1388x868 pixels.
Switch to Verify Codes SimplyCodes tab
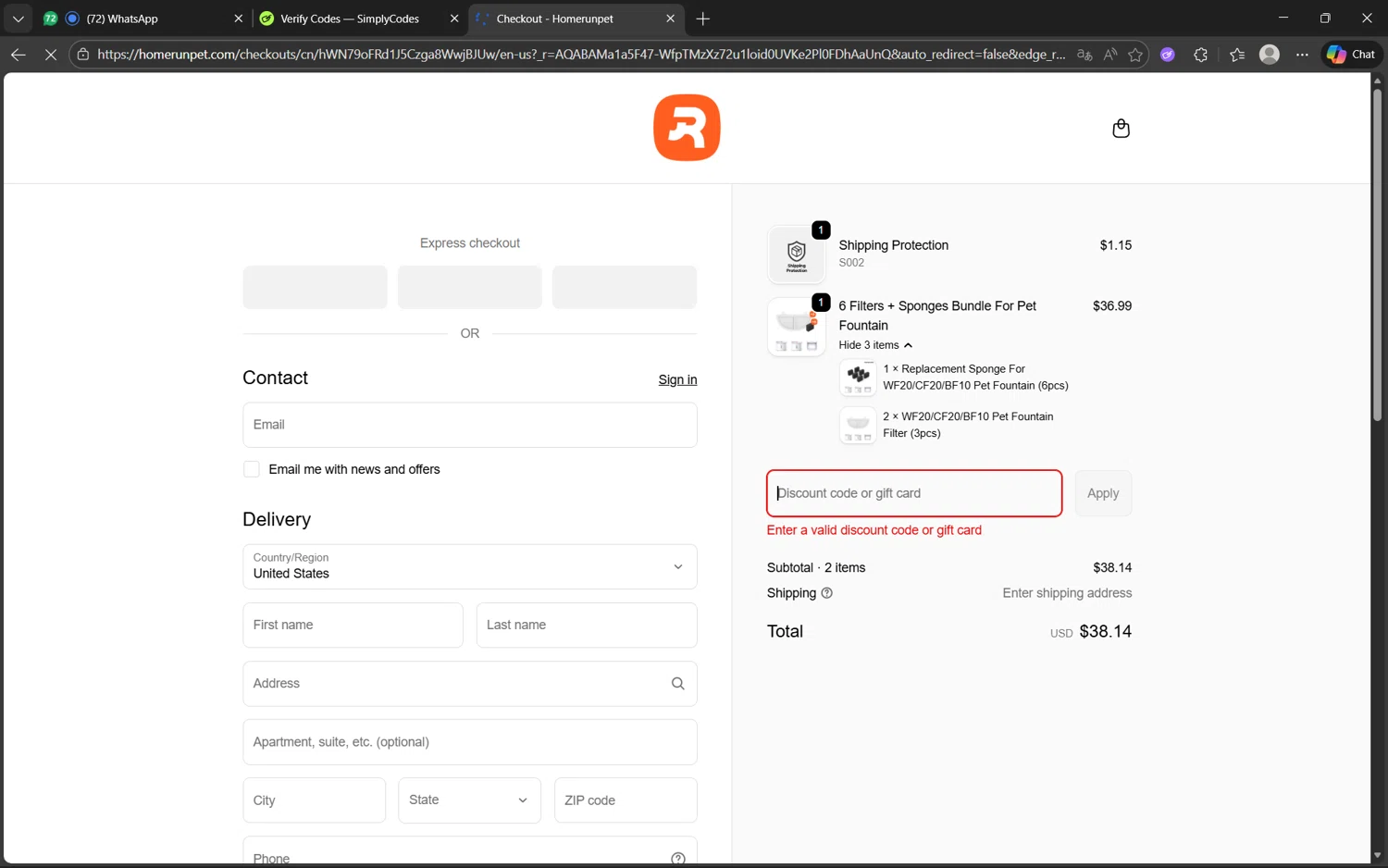click(359, 19)
